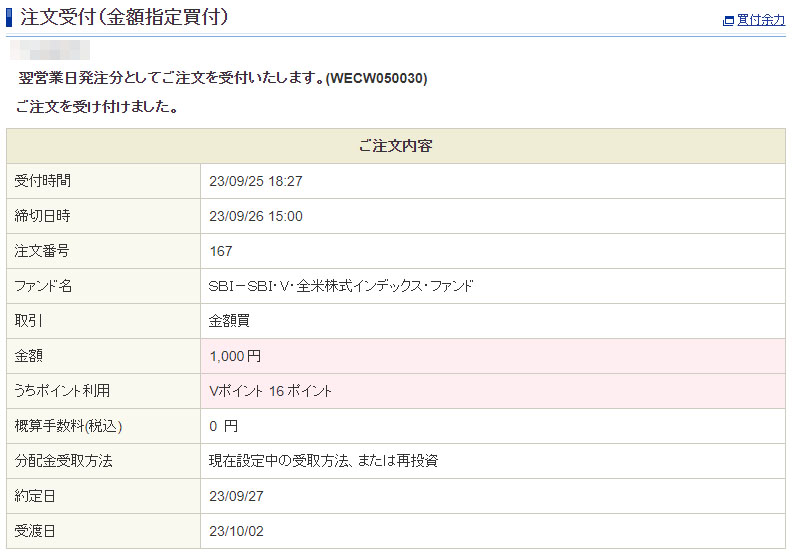Select the 受付時間 value 23/09/25 18:27

pos(256,181)
